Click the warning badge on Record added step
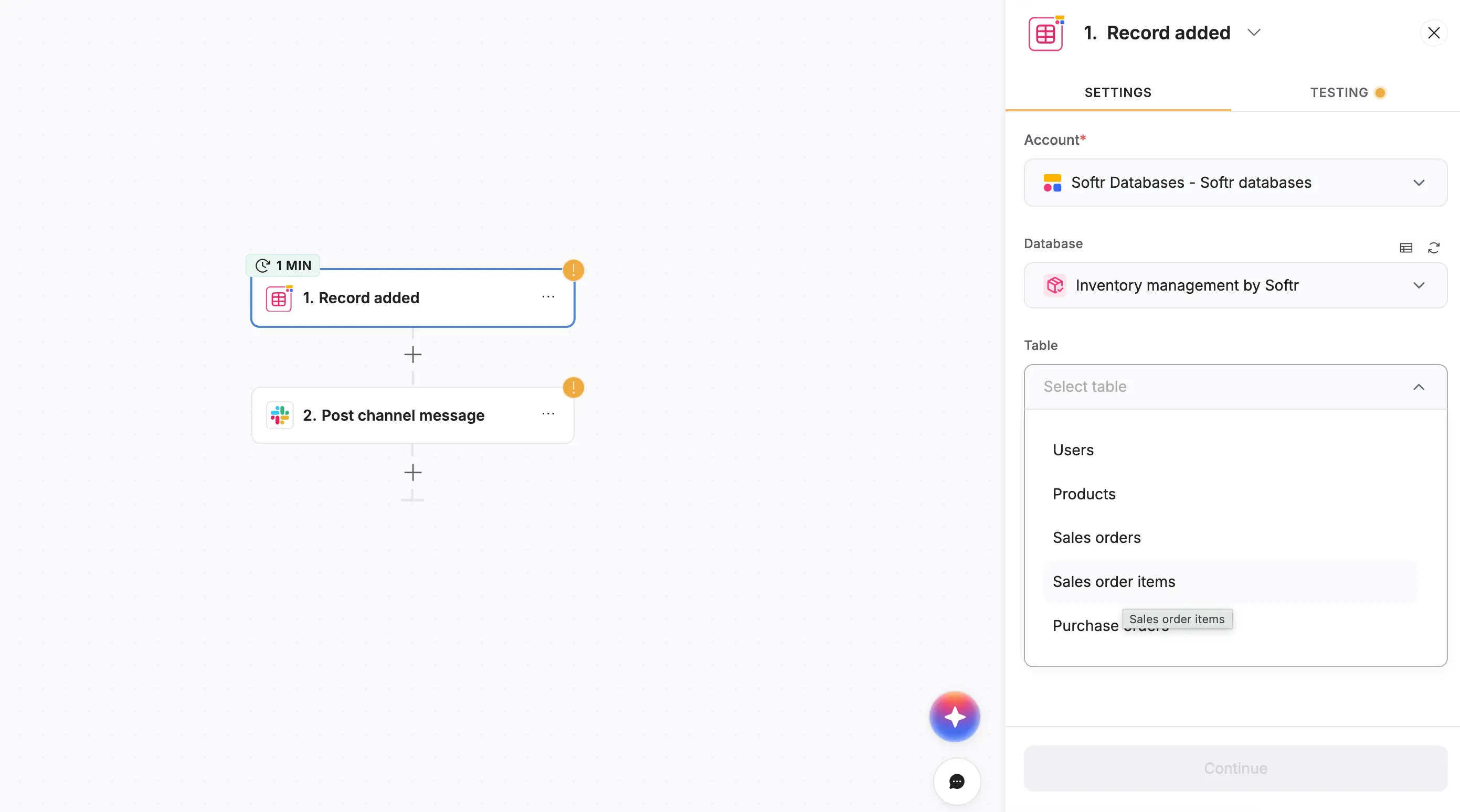Image resolution: width=1460 pixels, height=812 pixels. coord(574,270)
